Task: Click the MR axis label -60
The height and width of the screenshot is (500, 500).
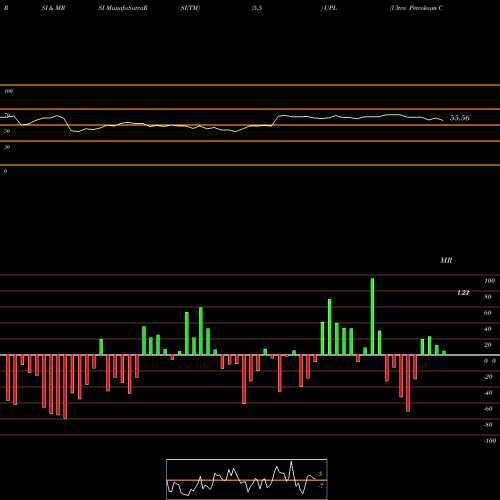Action: pyautogui.click(x=488, y=409)
